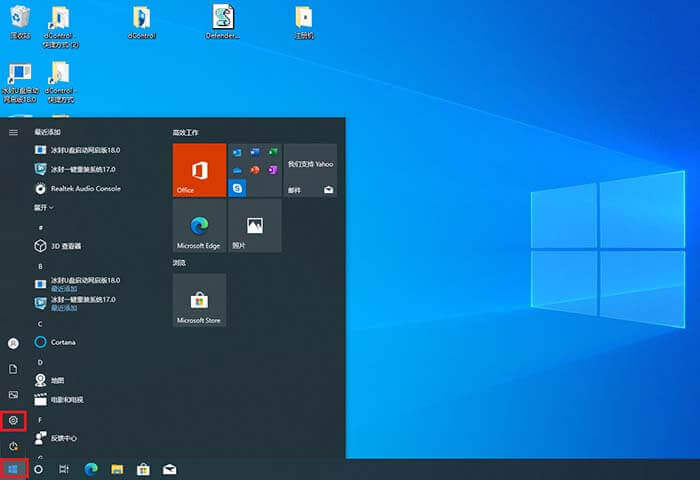Open Task View on the taskbar
Image resolution: width=700 pixels, height=480 pixels.
point(64,468)
